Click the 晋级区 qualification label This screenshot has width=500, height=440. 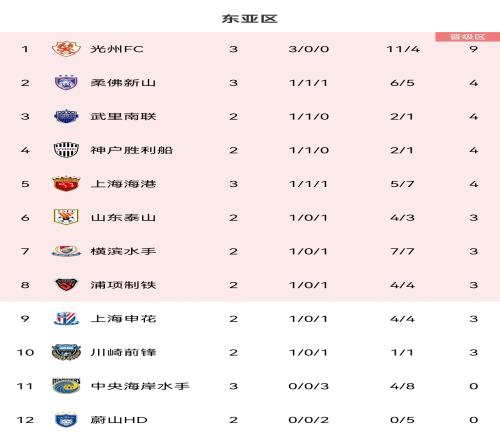[467, 37]
